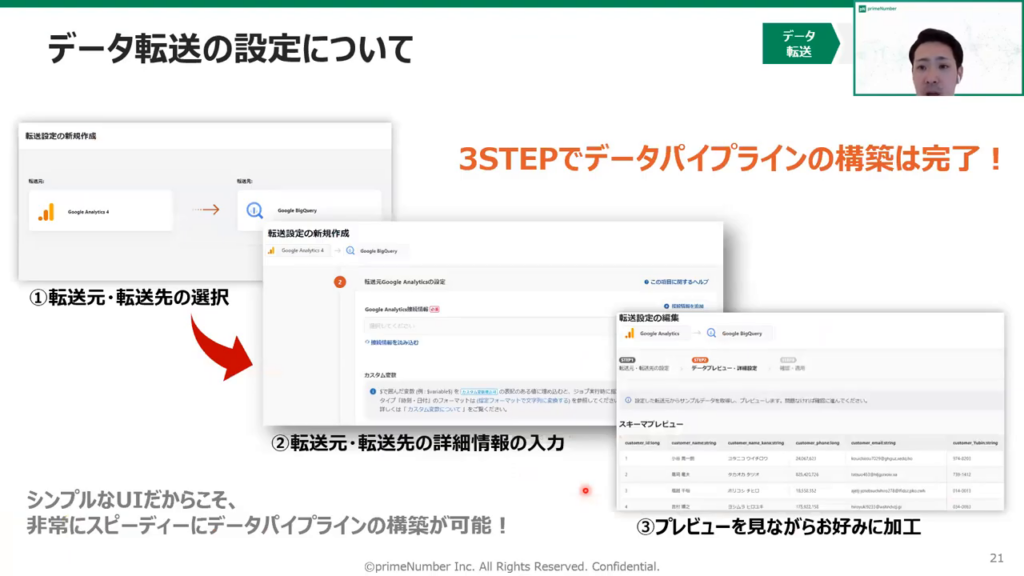
Task: Select the STEP2 データプレビュー・詳細設定 step
Action: (724, 365)
